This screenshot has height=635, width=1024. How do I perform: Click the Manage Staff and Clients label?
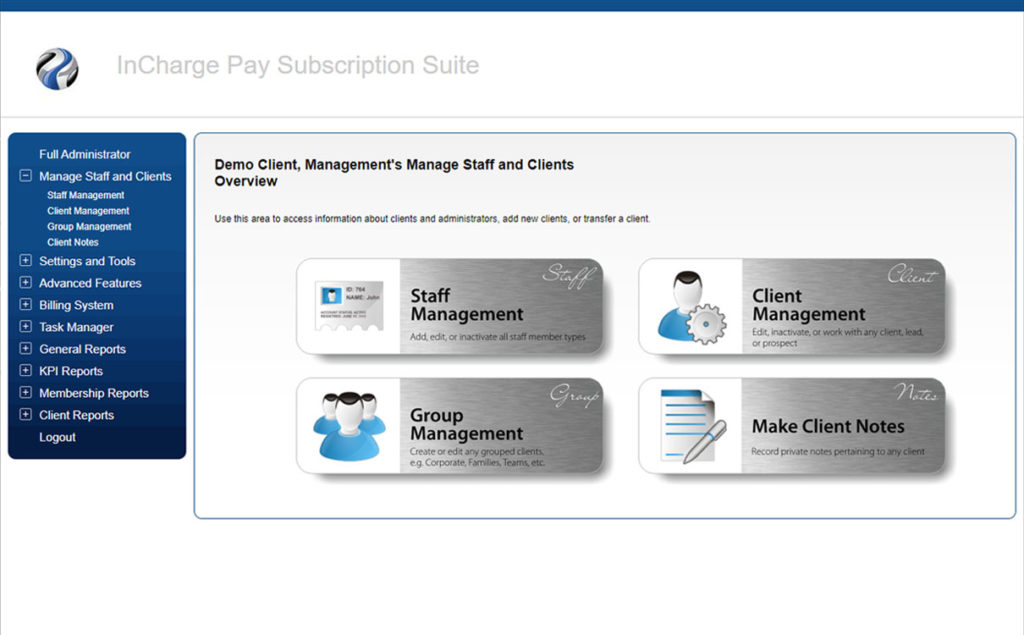coord(105,176)
